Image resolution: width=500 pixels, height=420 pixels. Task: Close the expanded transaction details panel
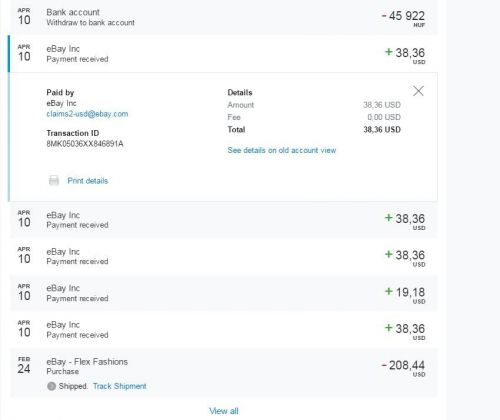coord(418,91)
